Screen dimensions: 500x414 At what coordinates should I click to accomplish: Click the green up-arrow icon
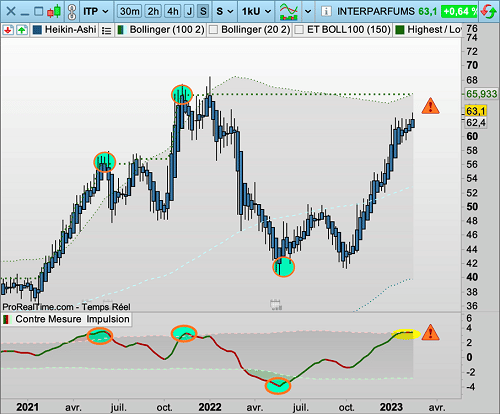click(22, 30)
